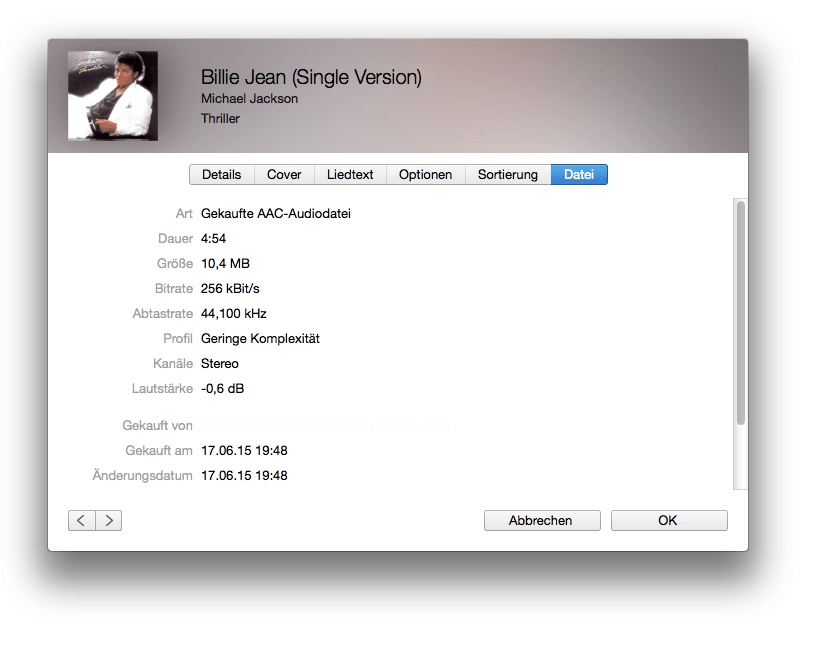Click the artist name Michael Jackson

[250, 99]
